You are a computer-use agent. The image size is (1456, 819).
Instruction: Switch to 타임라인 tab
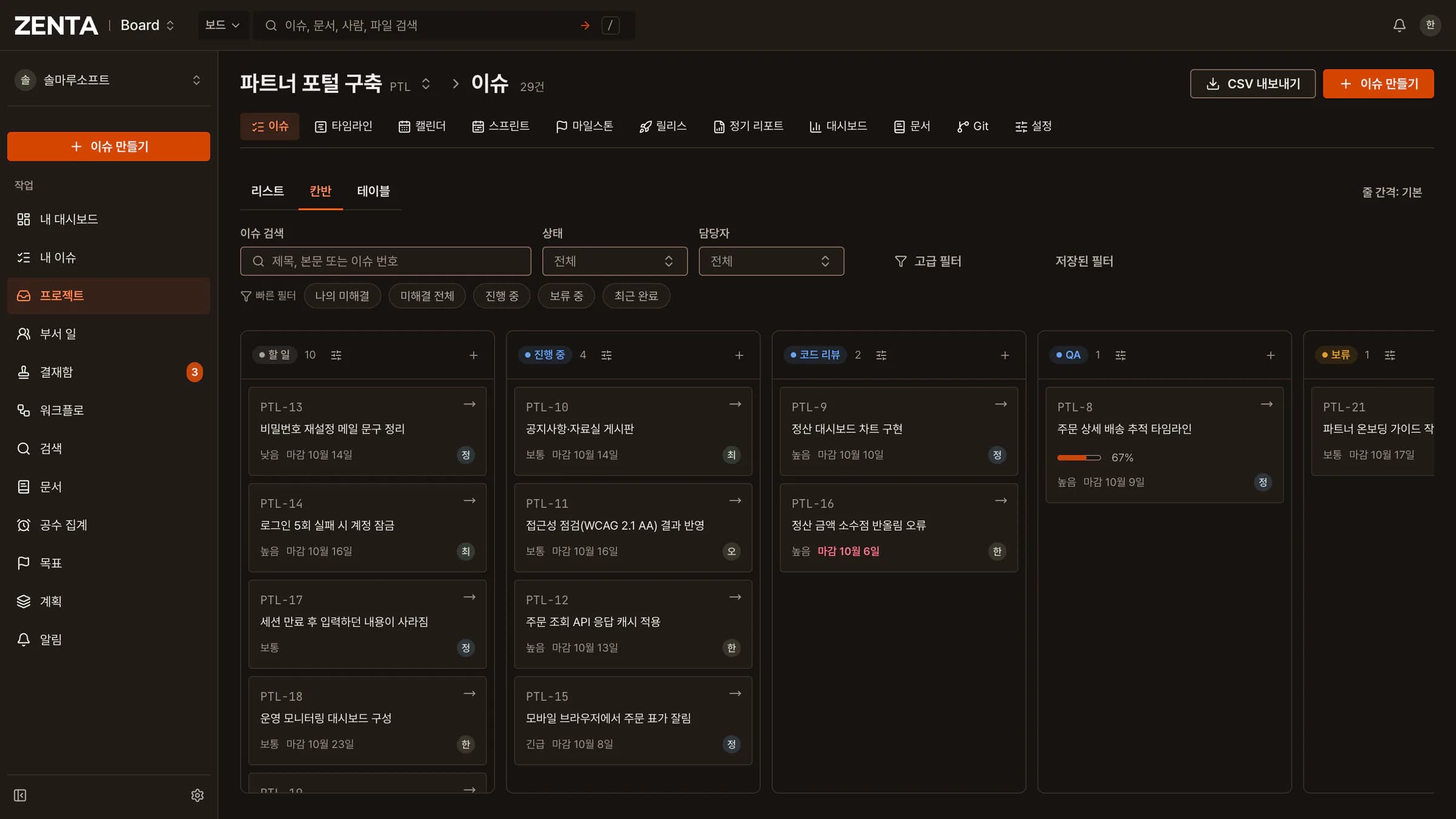coord(343,126)
